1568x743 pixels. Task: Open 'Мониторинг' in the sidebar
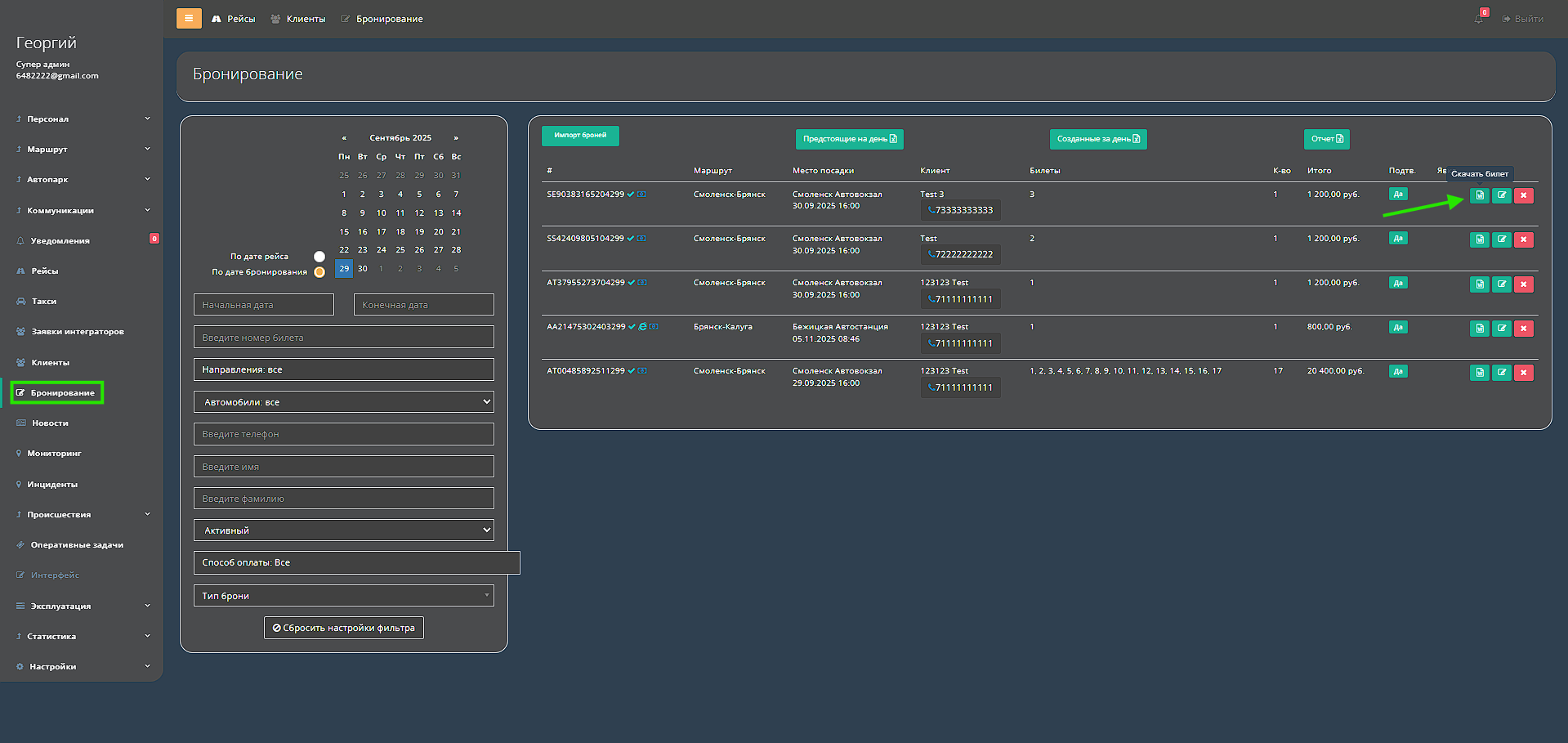(x=54, y=454)
